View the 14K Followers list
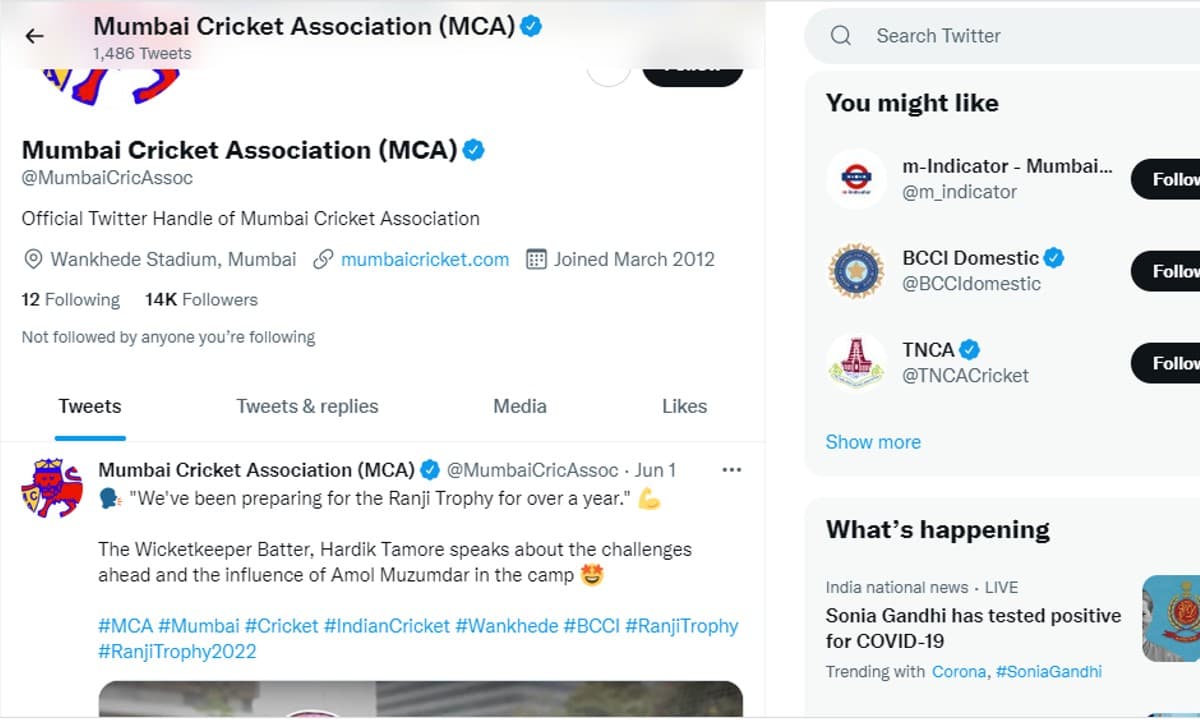The width and height of the screenshot is (1200, 720). 201,300
